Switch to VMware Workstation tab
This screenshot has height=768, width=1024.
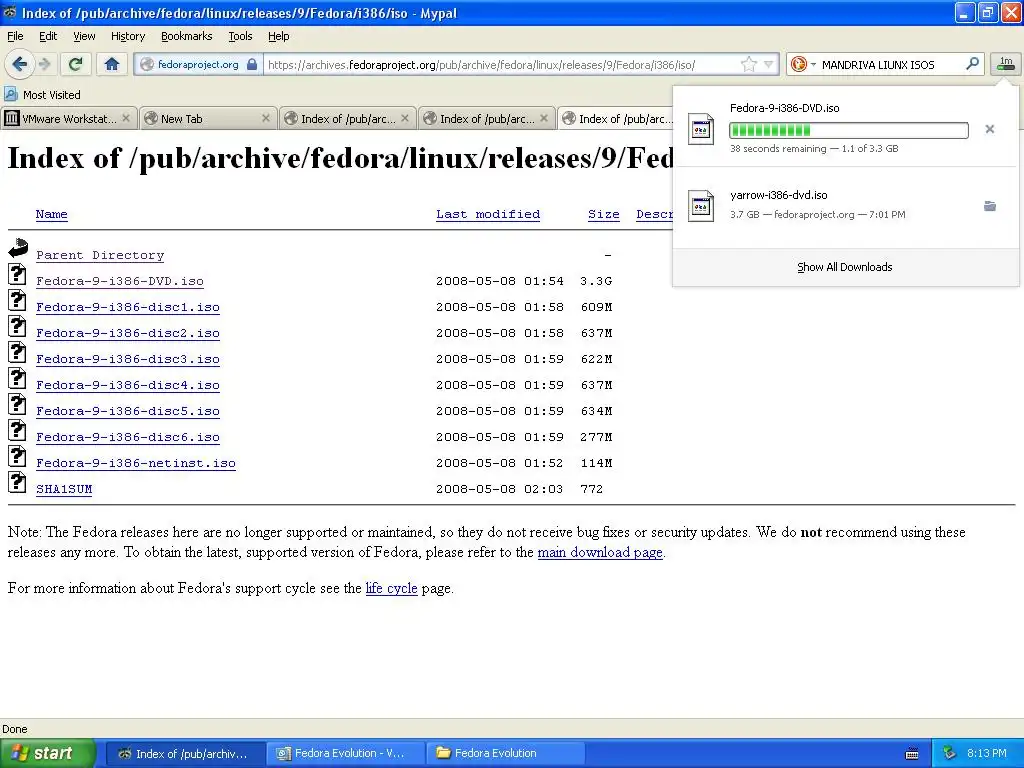[x=69, y=118]
